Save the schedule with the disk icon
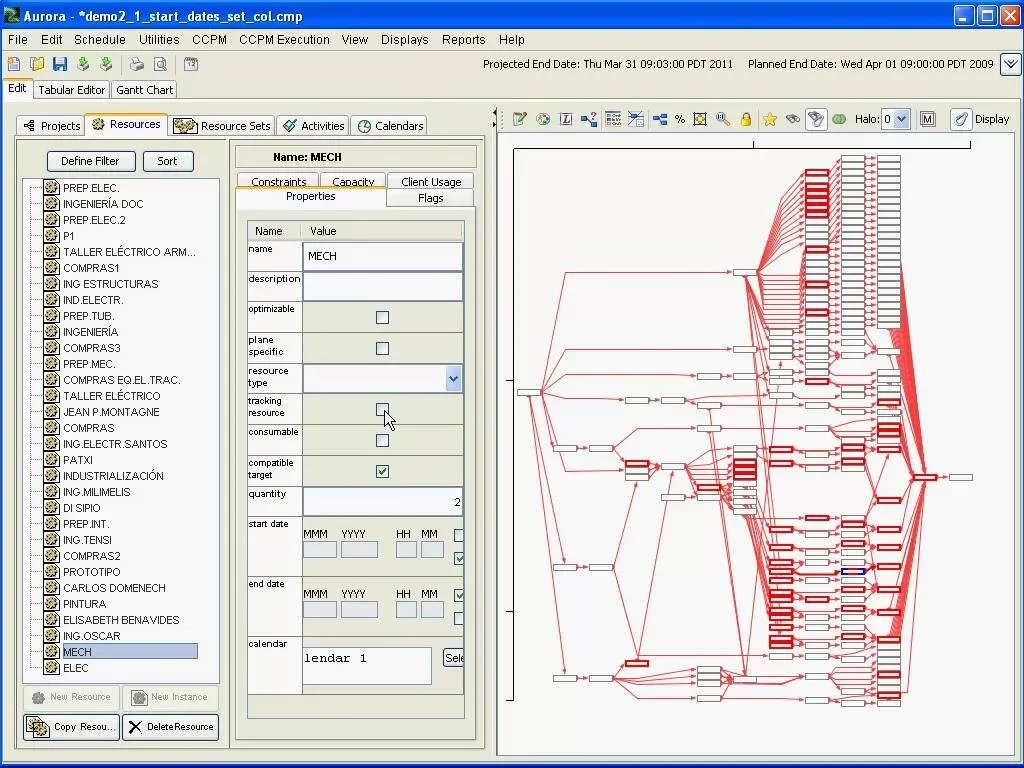This screenshot has height=768, width=1024. 60,63
